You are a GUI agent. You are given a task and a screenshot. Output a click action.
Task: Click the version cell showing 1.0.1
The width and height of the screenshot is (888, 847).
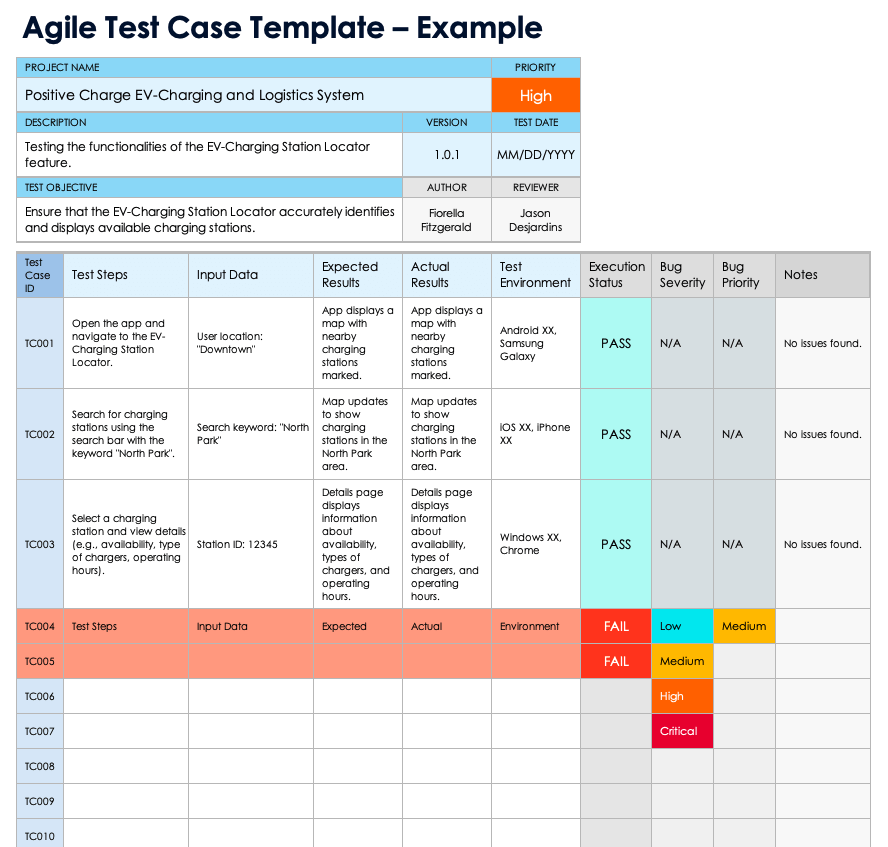[x=446, y=155]
